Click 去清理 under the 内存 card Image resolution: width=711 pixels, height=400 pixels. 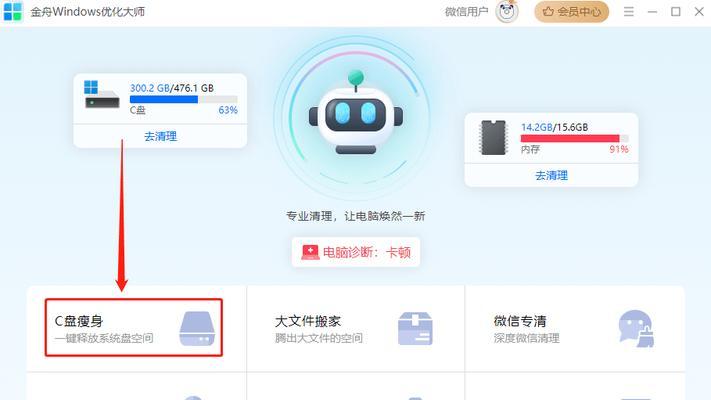click(x=551, y=176)
